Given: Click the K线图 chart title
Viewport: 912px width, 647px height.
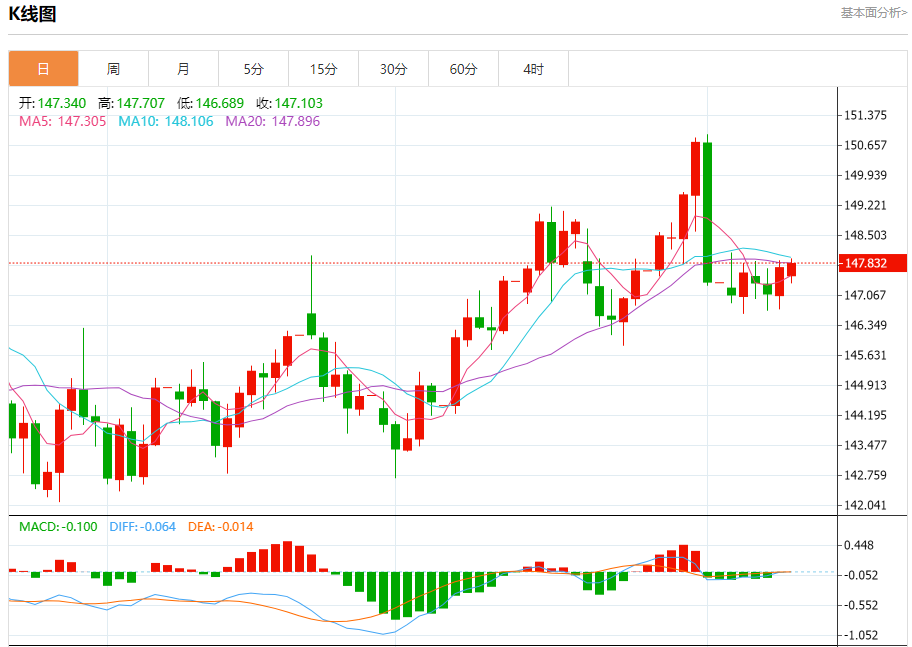Looking at the screenshot, I should (x=32, y=14).
